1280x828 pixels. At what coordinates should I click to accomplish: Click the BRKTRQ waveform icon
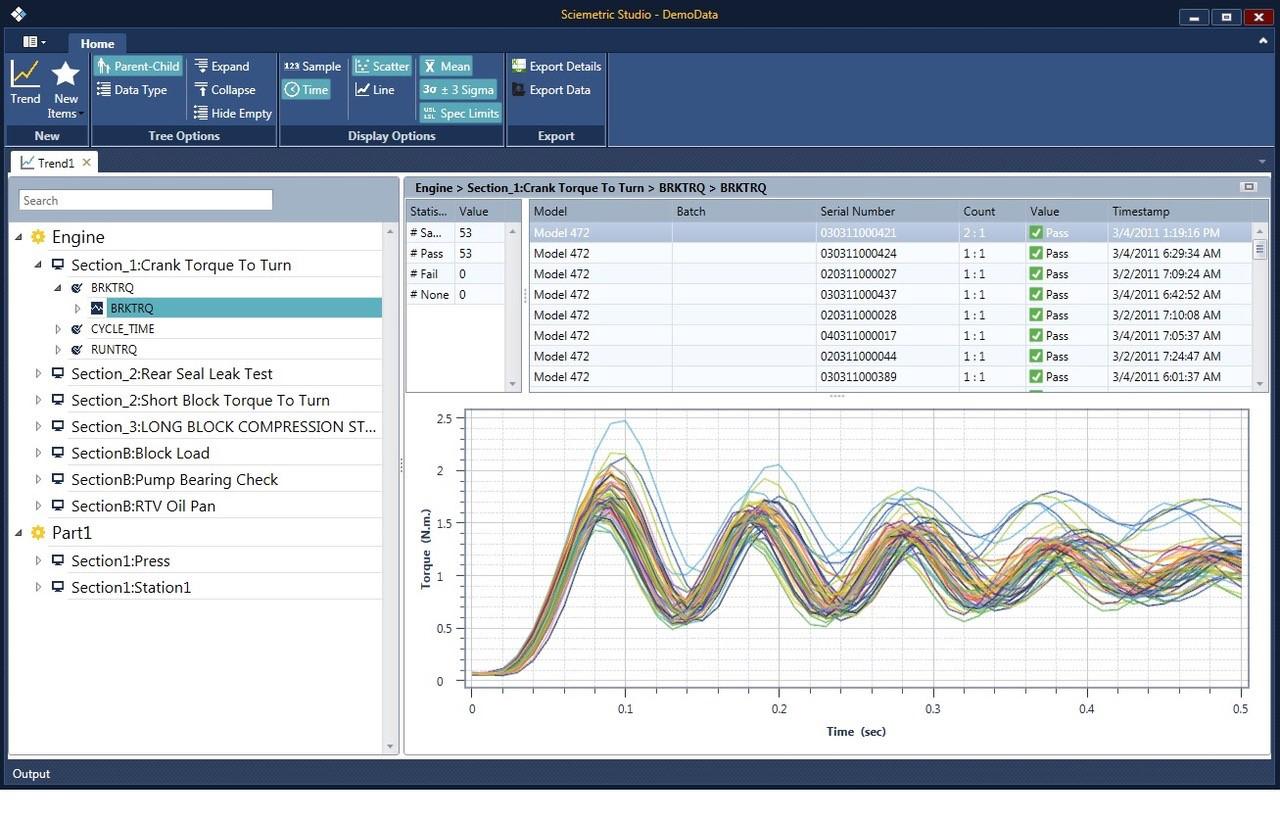[97, 308]
